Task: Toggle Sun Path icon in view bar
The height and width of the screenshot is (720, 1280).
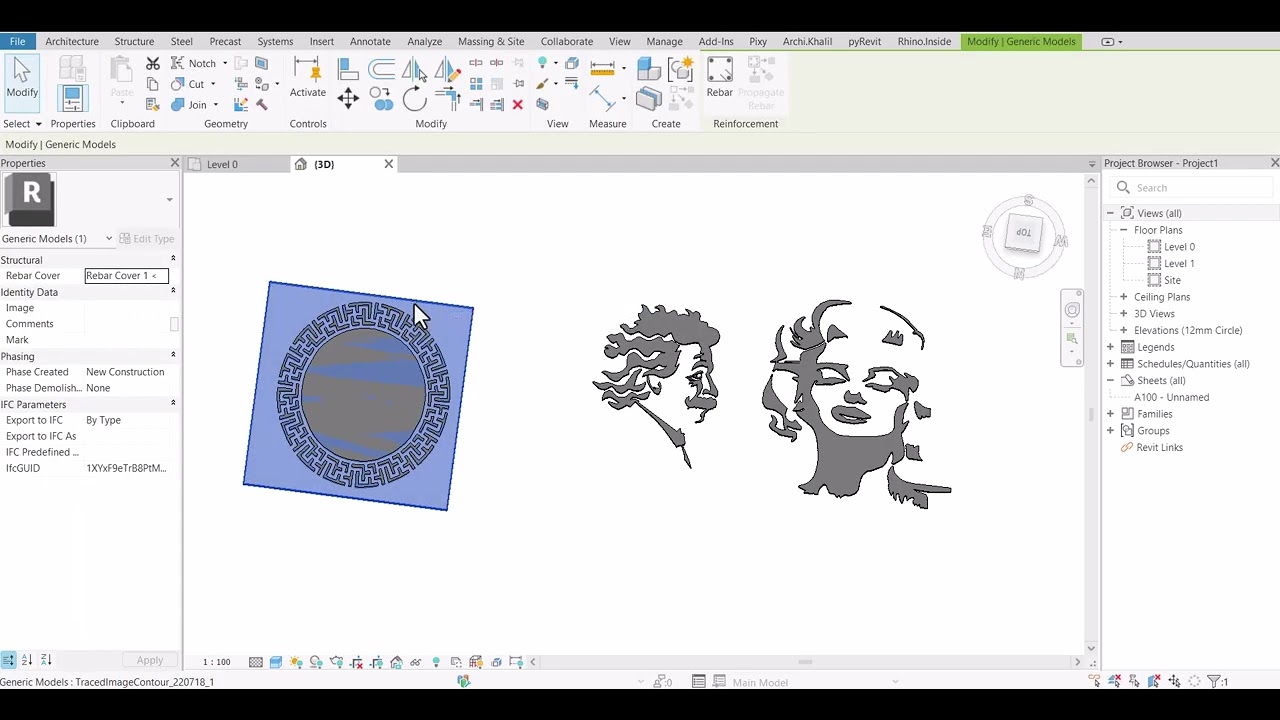Action: [x=296, y=661]
